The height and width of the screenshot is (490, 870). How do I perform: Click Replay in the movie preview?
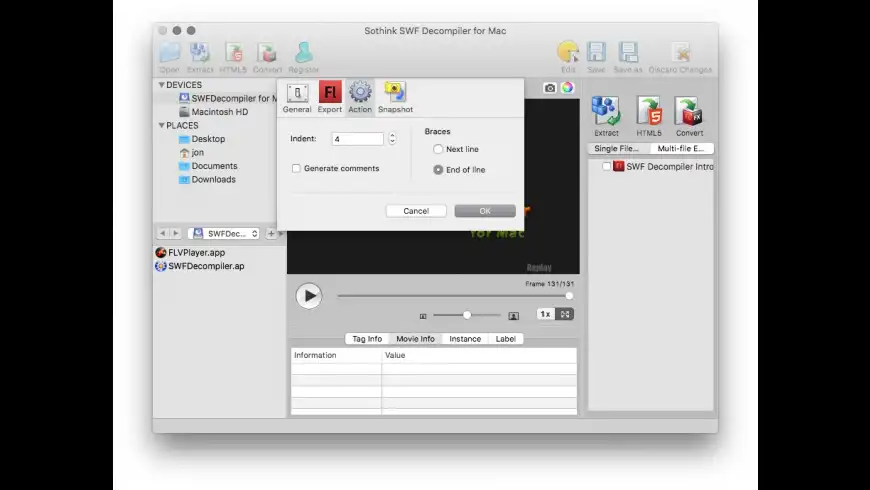coord(539,268)
